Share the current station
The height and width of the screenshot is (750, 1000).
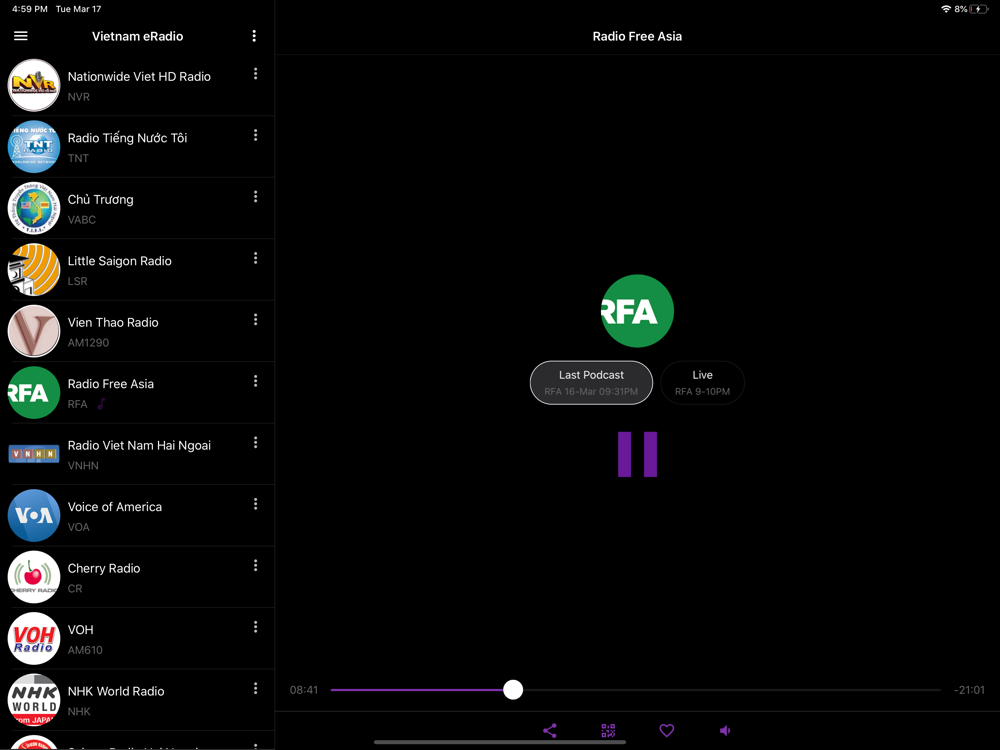(x=550, y=730)
